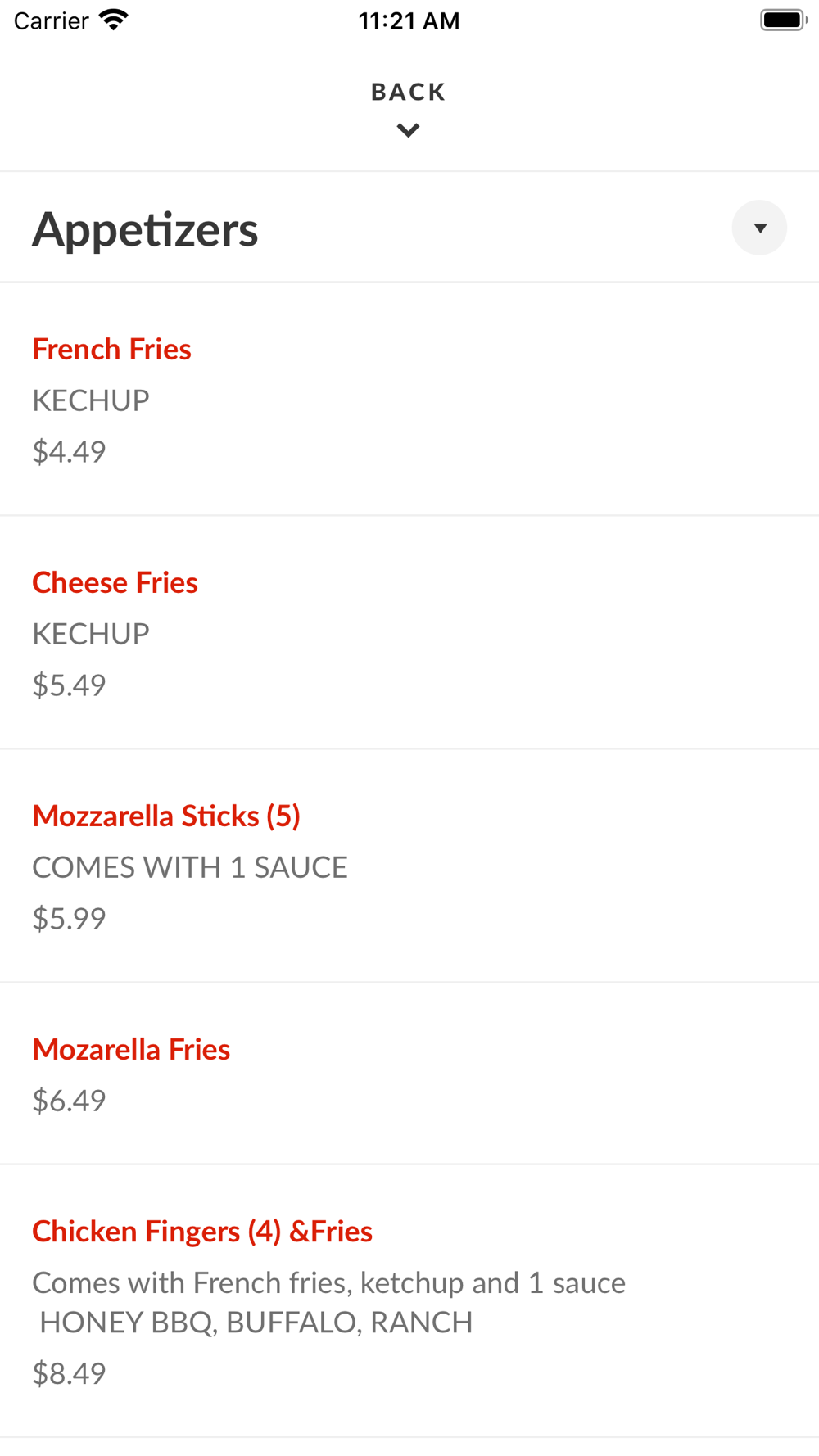819x1456 pixels.
Task: Tap the KECHUP text under French Fries
Action: pyautogui.click(x=91, y=400)
